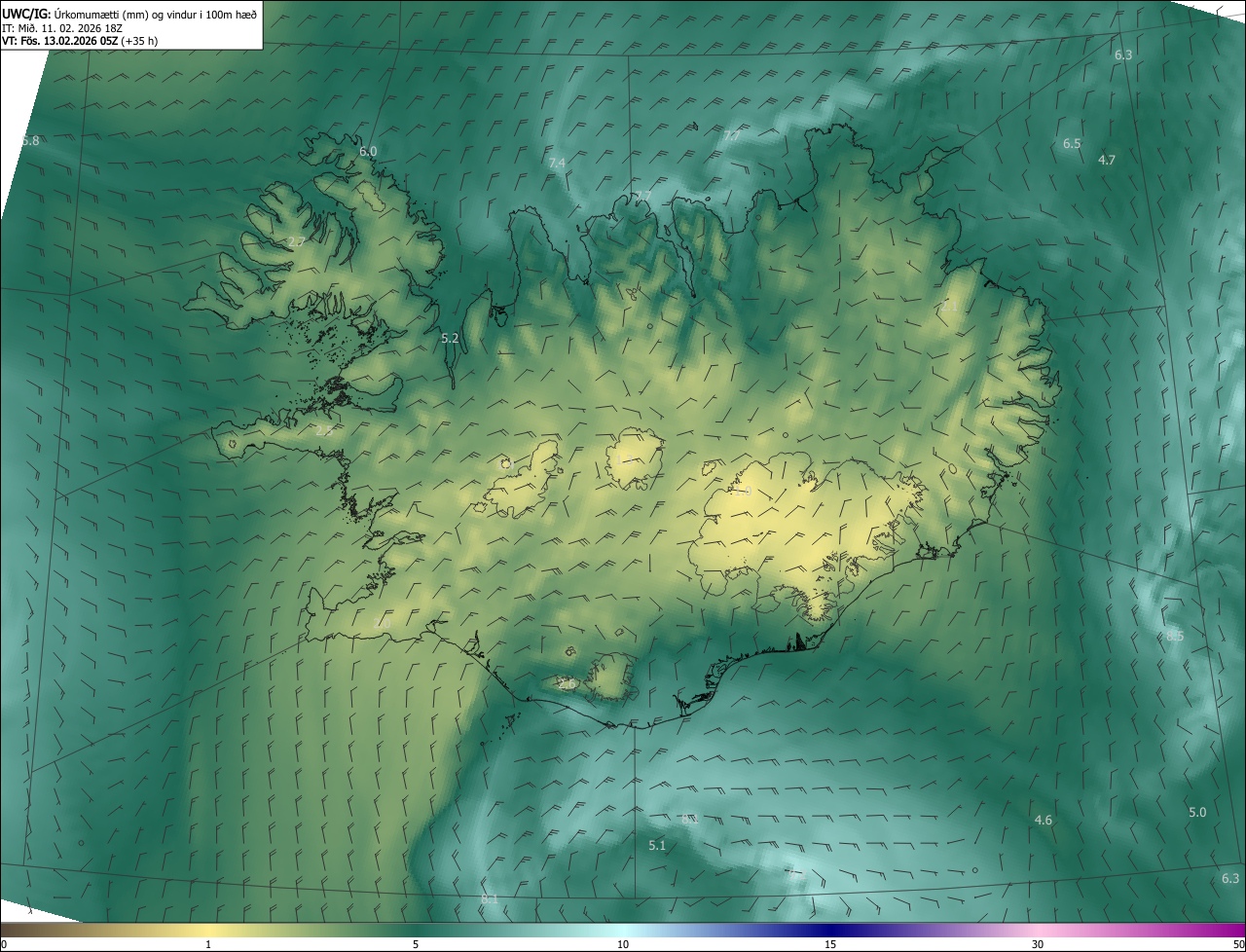Click the 30 tick on the color scale
Screen dimensions: 1246x952
[x=1038, y=944]
